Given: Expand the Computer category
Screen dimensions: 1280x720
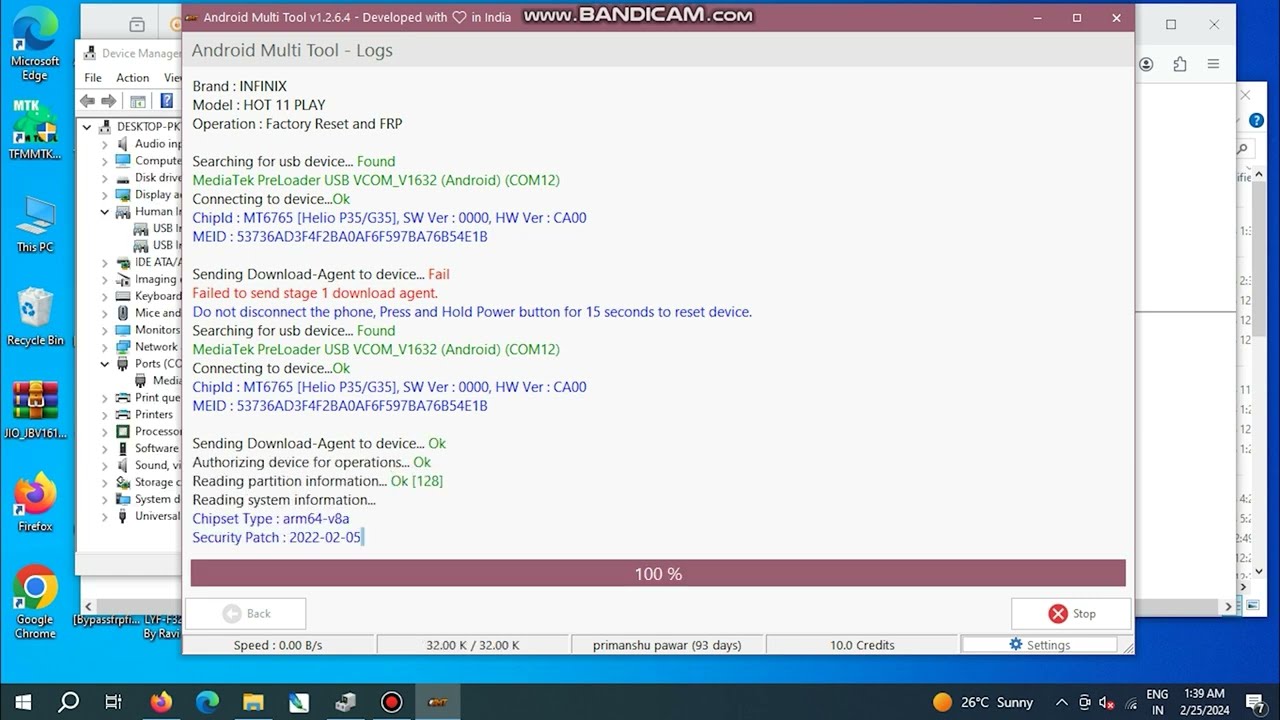Looking at the screenshot, I should pyautogui.click(x=104, y=161).
